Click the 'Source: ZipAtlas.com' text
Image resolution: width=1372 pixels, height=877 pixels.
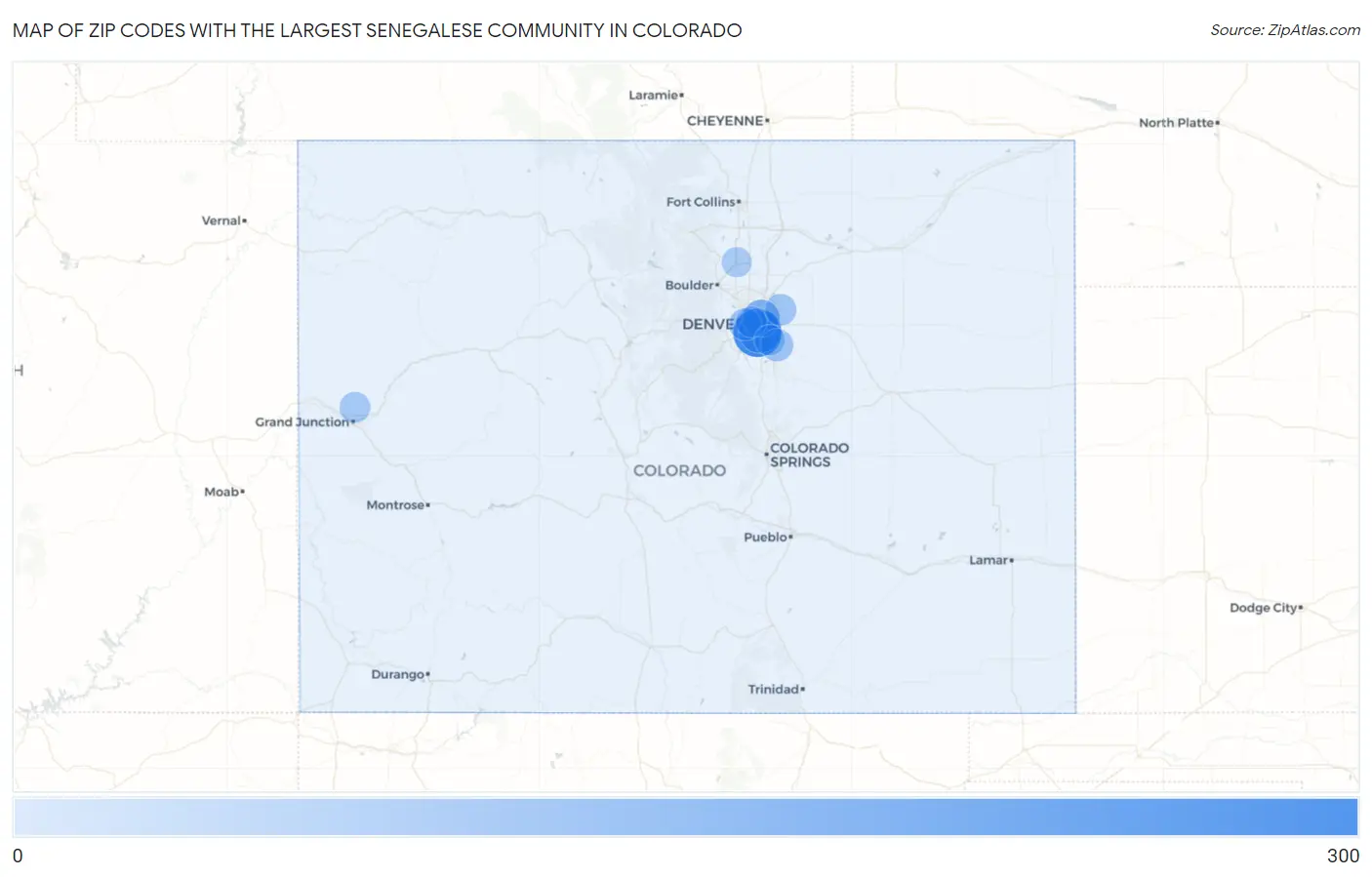tap(1285, 30)
